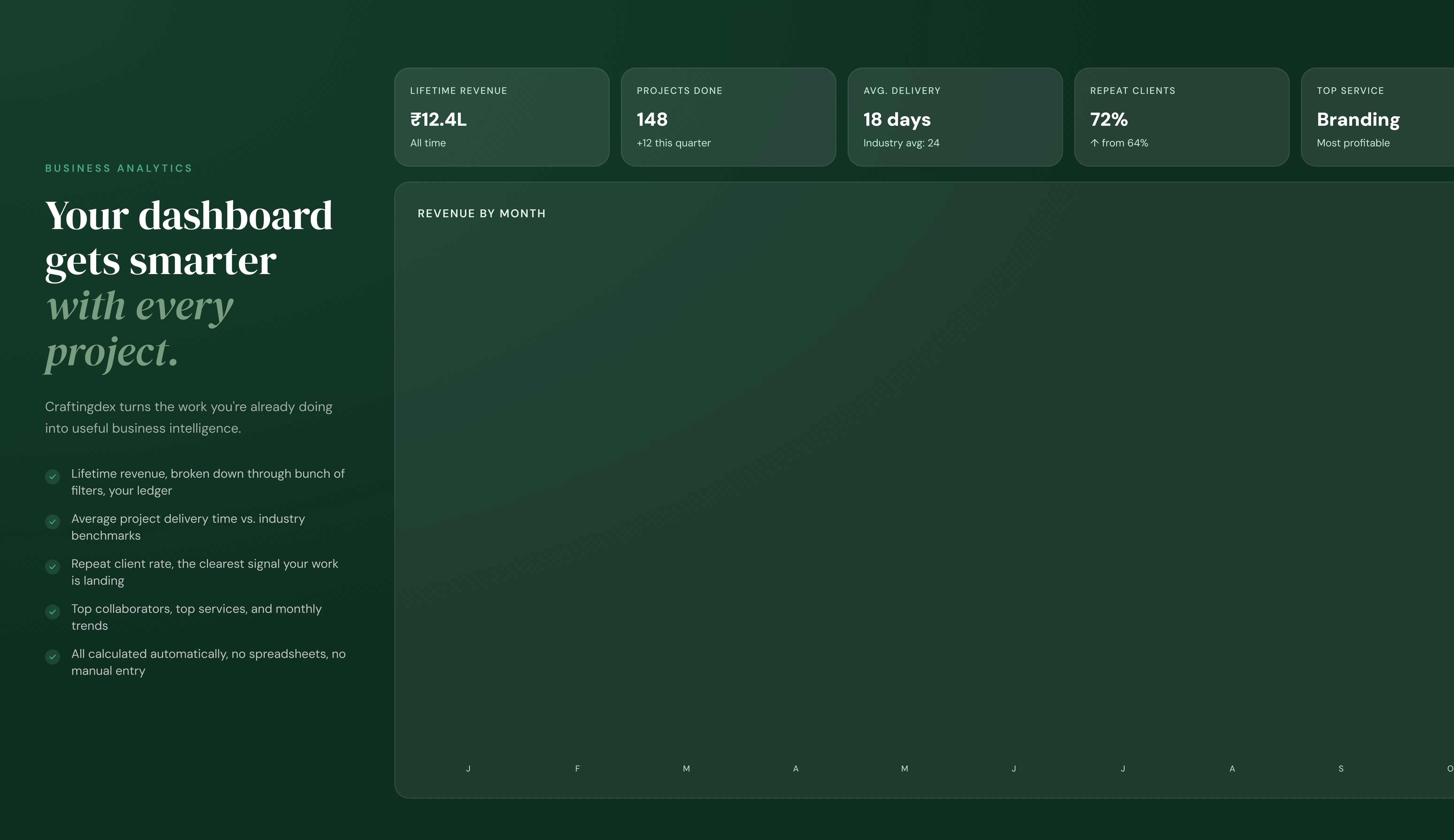Click the checkmark icon beside Top collaborators bullet
The height and width of the screenshot is (840, 1454).
pos(53,611)
